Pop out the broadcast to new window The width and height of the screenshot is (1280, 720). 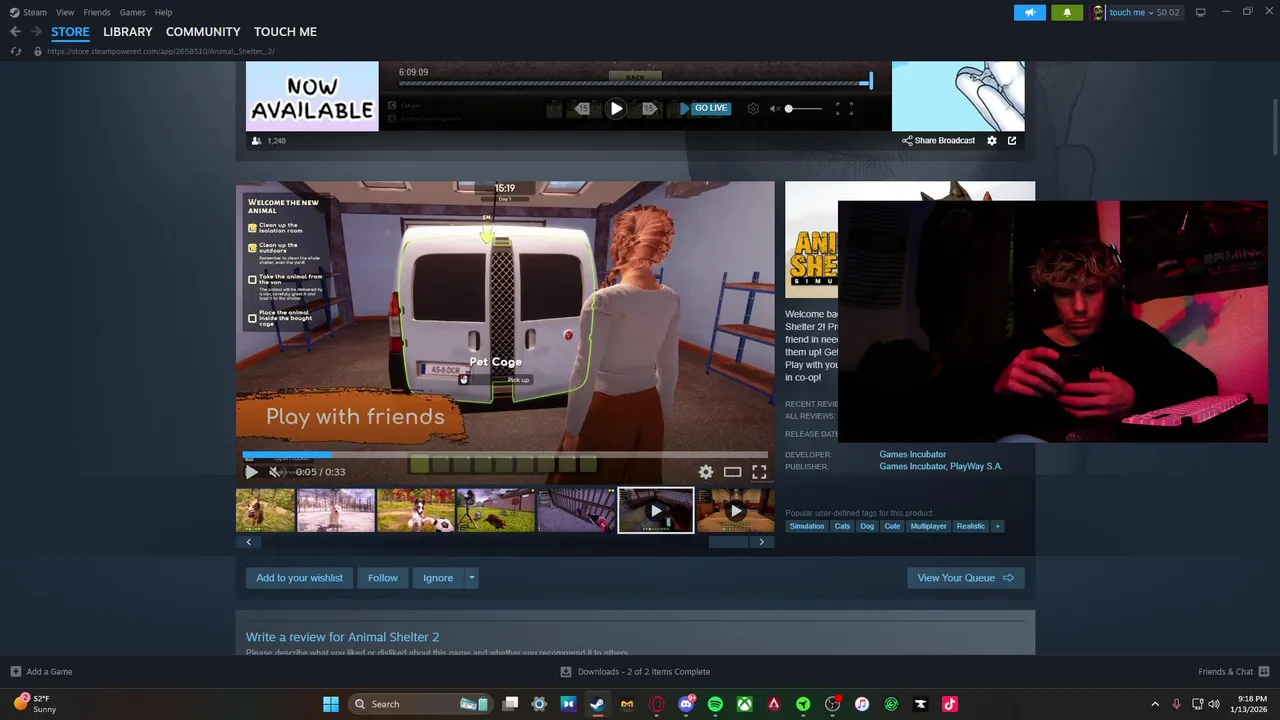(x=1012, y=141)
